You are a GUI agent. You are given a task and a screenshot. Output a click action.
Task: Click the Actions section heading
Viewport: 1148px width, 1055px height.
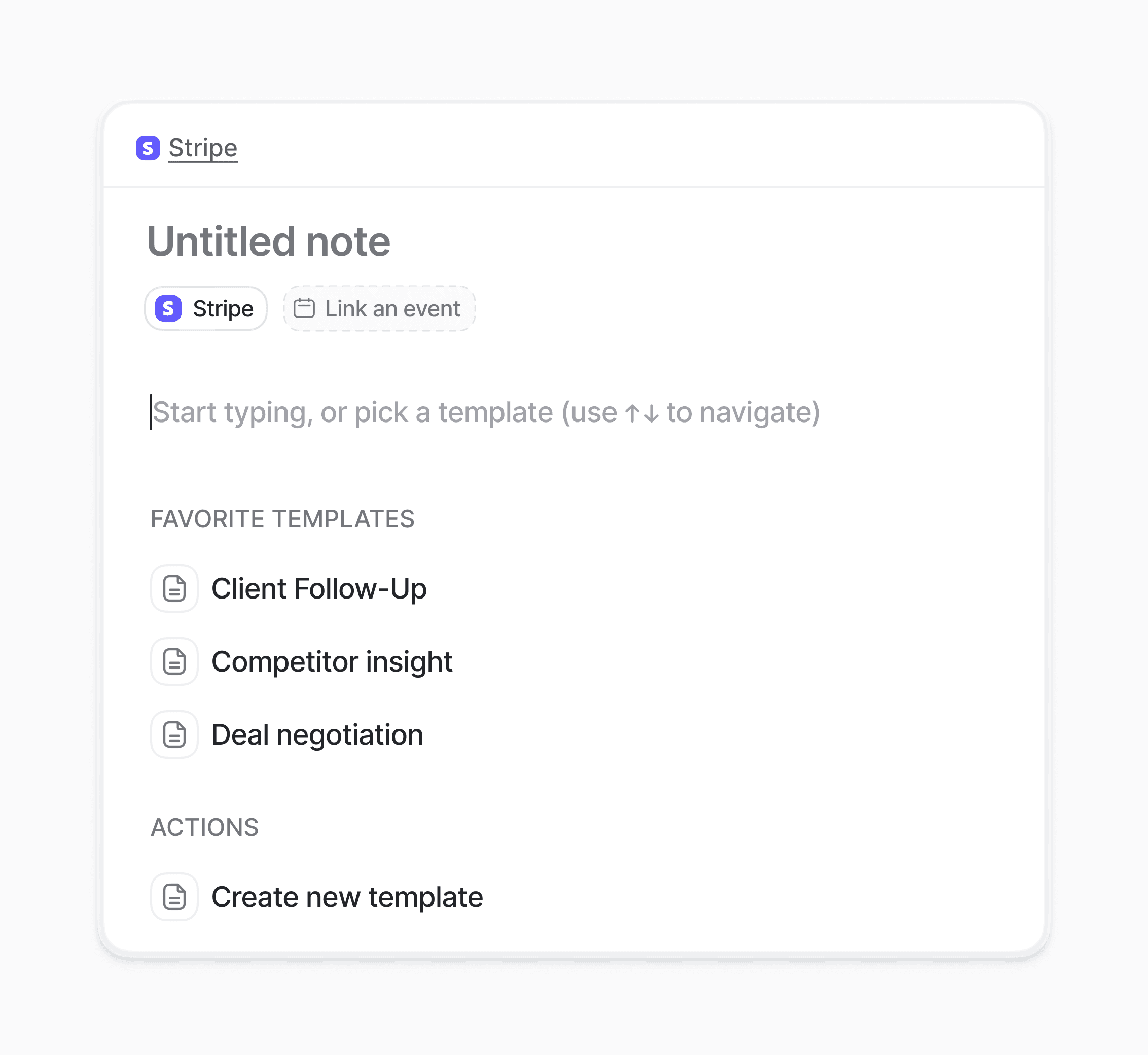click(204, 827)
